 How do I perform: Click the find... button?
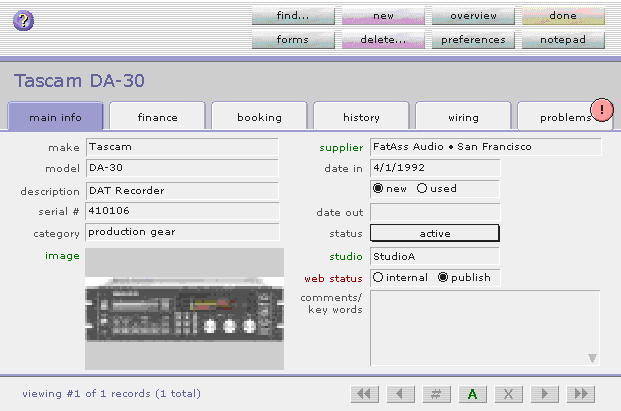tap(293, 16)
